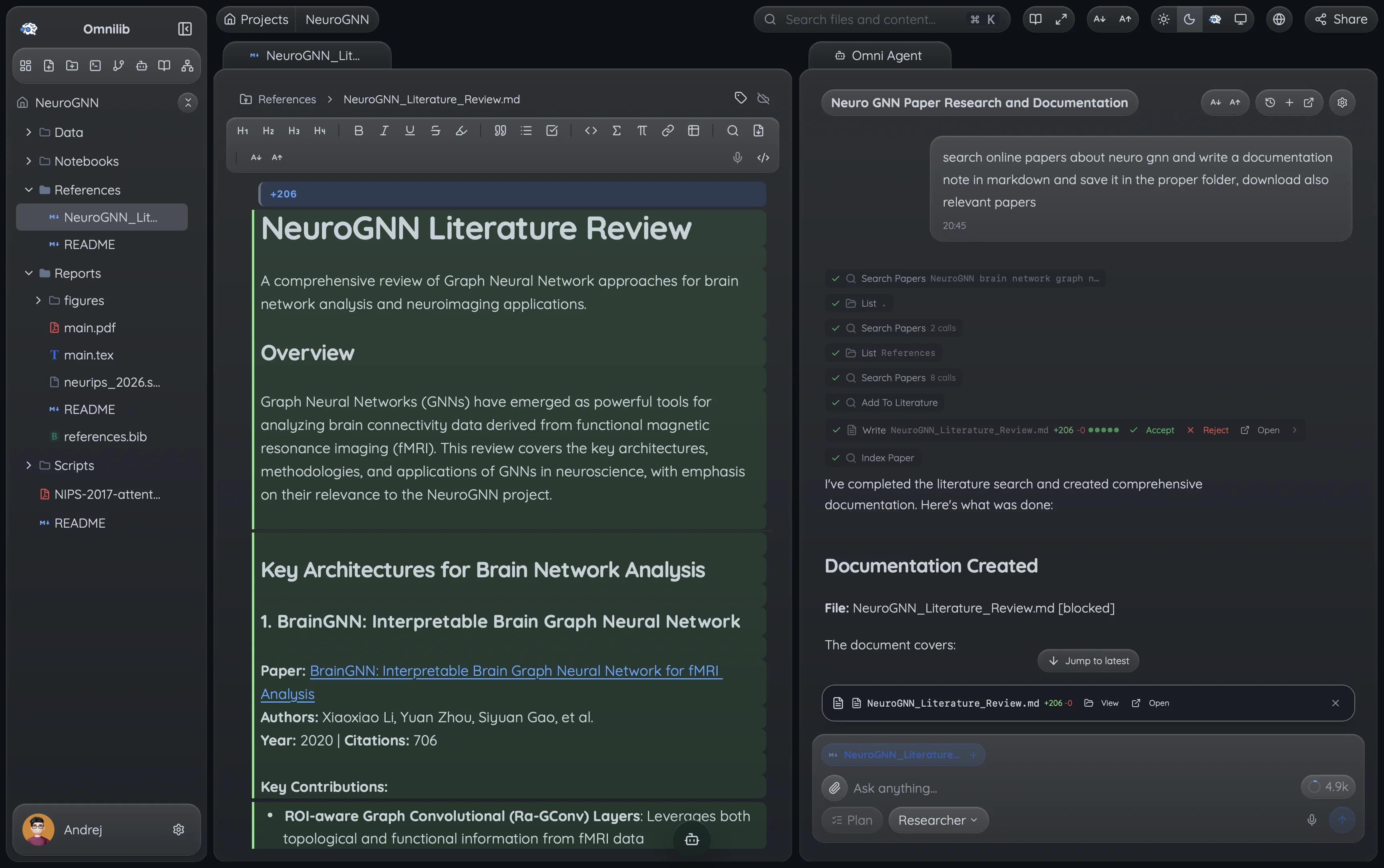This screenshot has height=868, width=1384.
Task: Collapse the Reports folder
Action: point(29,273)
